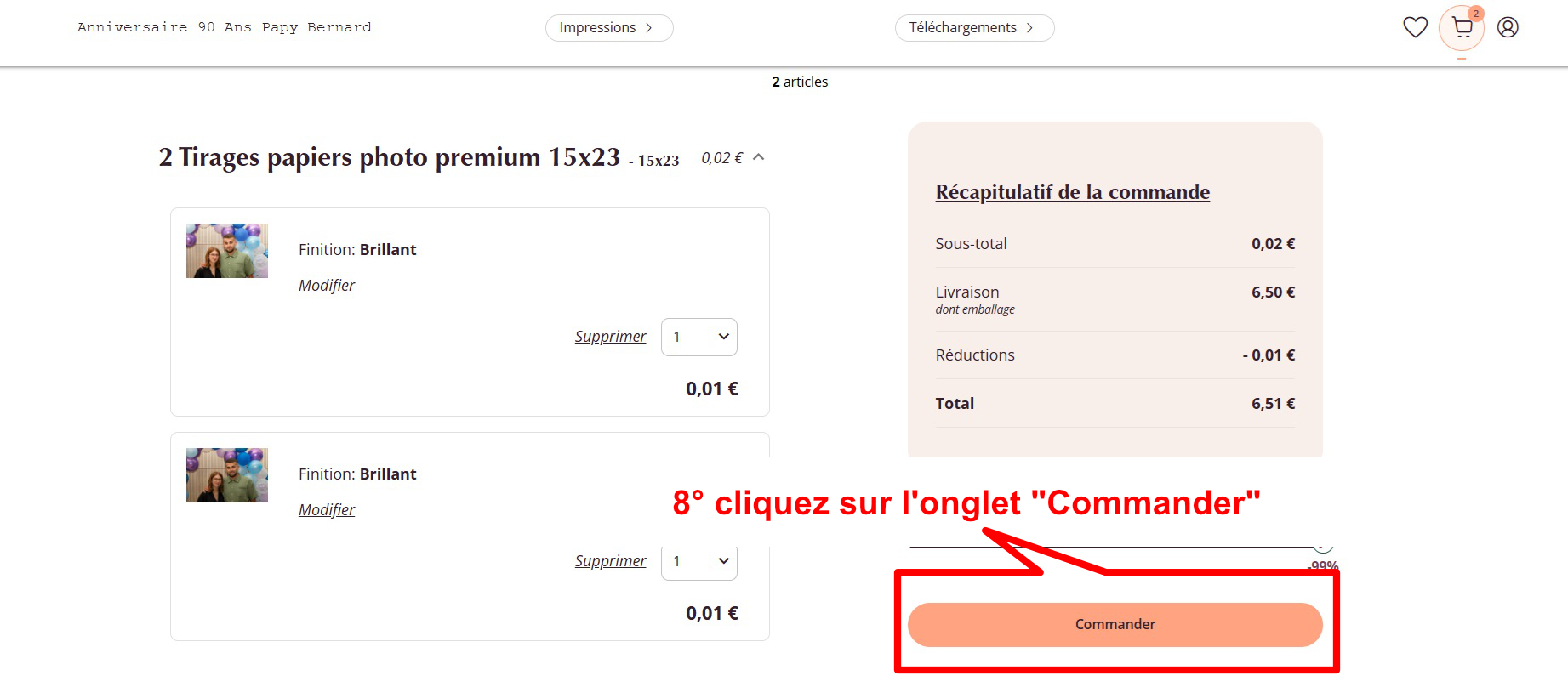This screenshot has width=1568, height=687.
Task: Click first photo thumbnail
Action: point(227,251)
